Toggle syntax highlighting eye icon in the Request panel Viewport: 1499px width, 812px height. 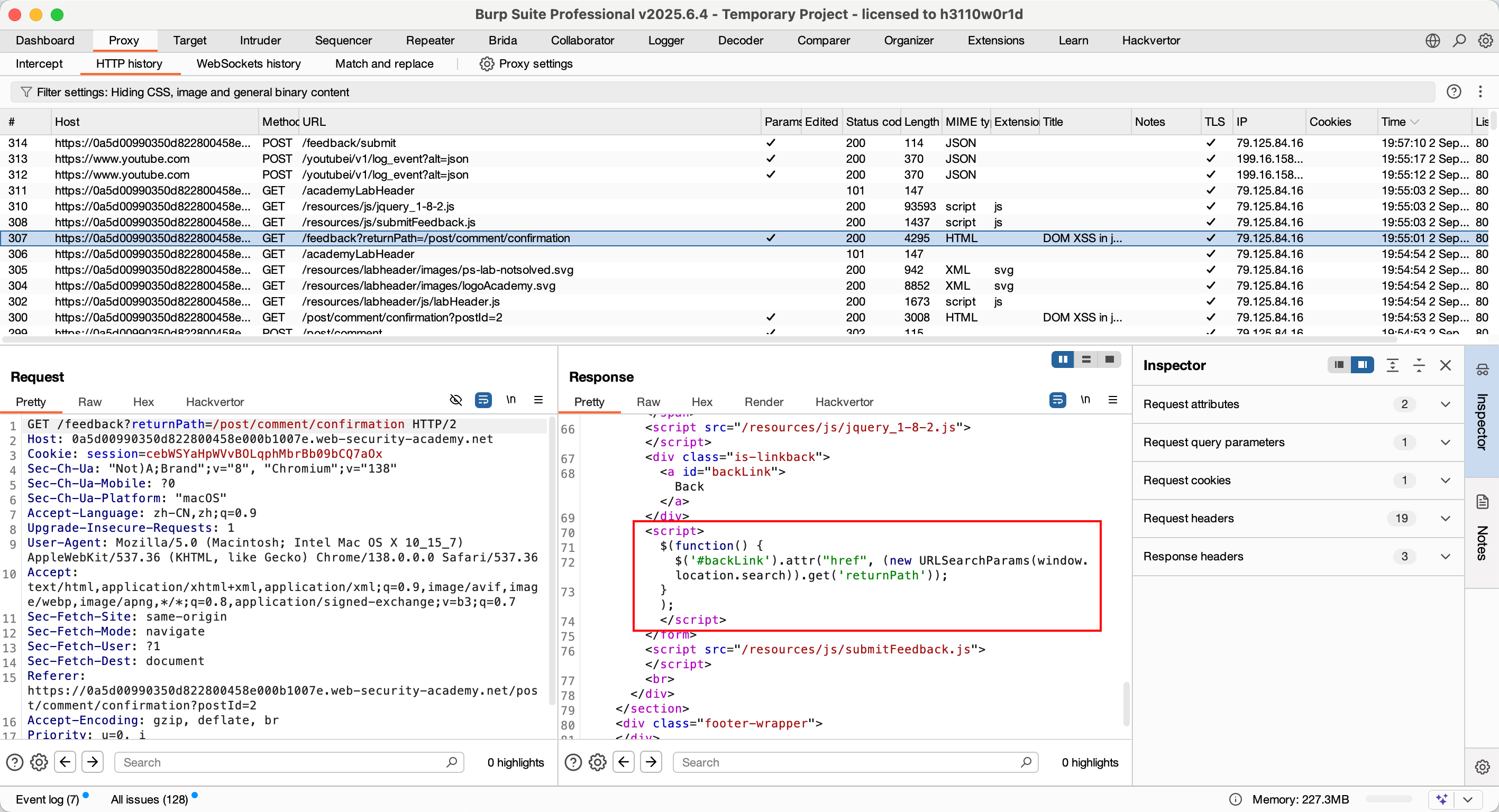pos(455,400)
